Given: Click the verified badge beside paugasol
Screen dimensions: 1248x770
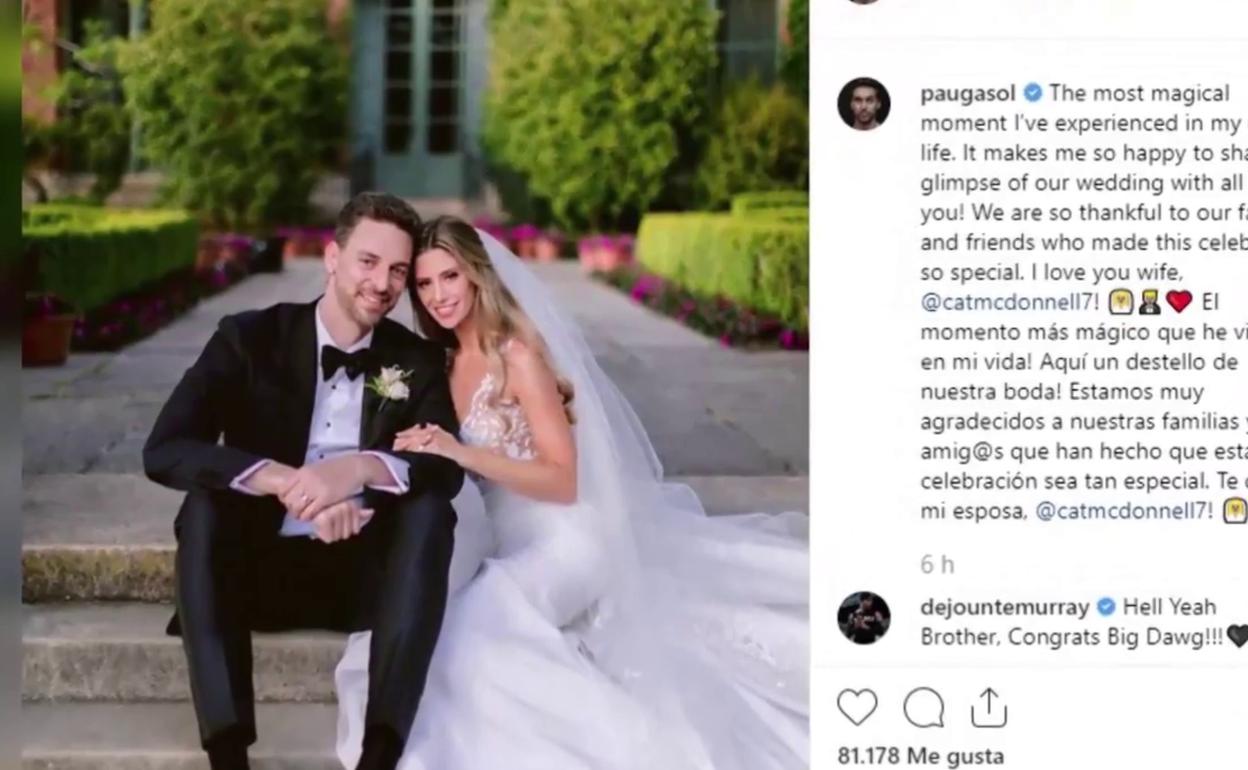Looking at the screenshot, I should pos(1032,94).
